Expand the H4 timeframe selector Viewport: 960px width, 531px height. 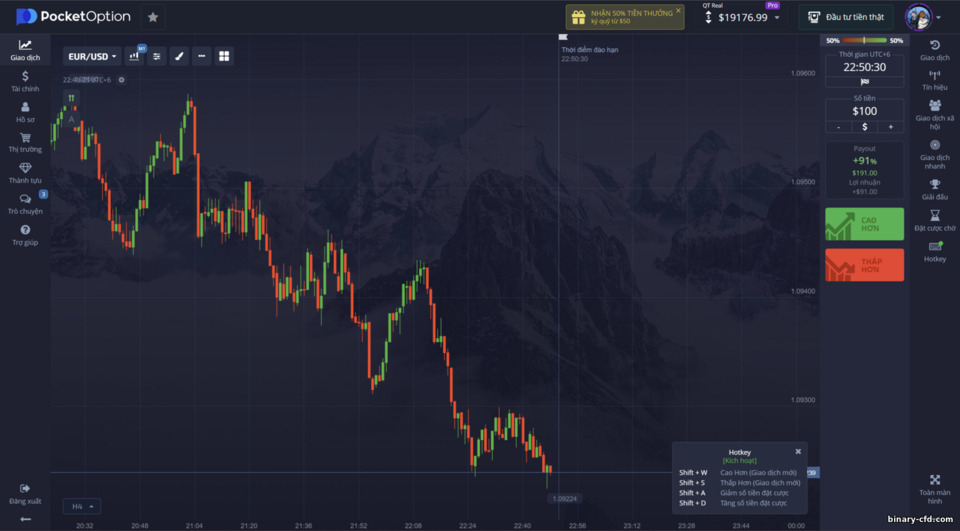point(82,507)
